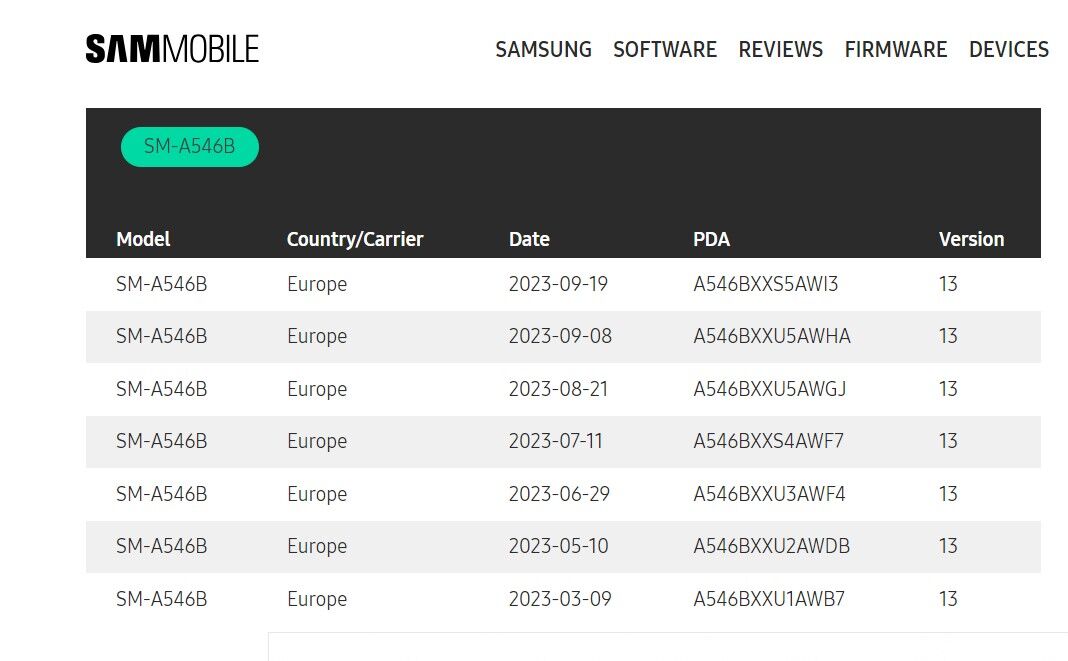This screenshot has width=1068, height=661.
Task: Select the Date column header
Action: (529, 239)
